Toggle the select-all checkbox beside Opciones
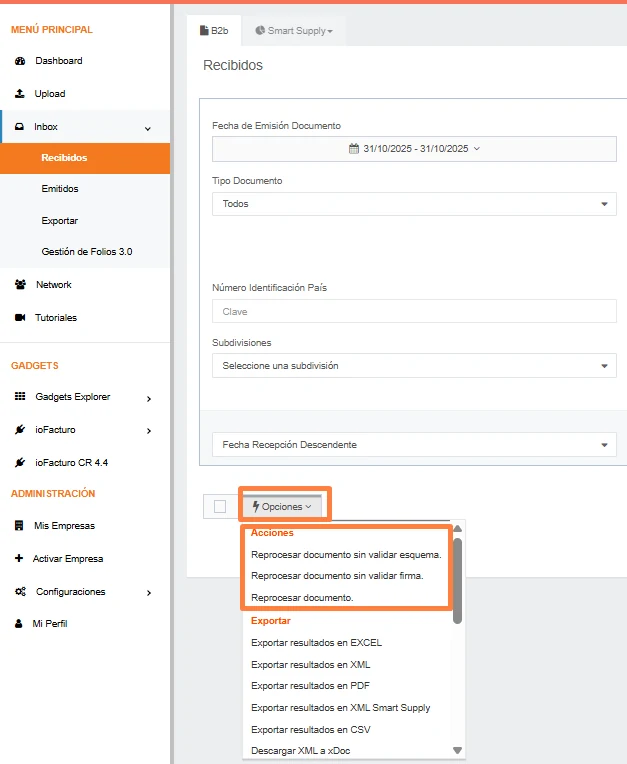This screenshot has width=627, height=764. pyautogui.click(x=220, y=507)
